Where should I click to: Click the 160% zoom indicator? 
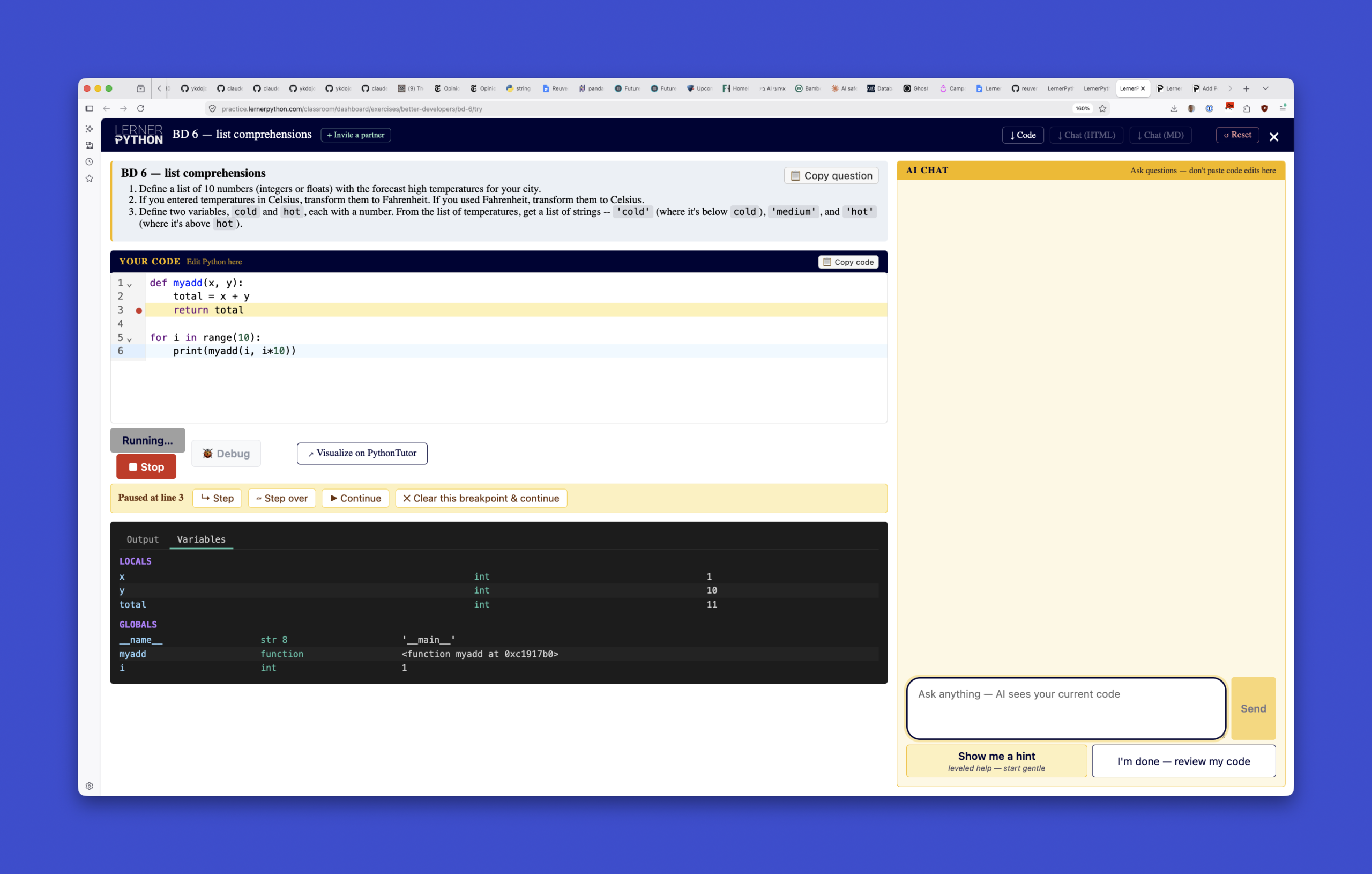tap(1083, 108)
